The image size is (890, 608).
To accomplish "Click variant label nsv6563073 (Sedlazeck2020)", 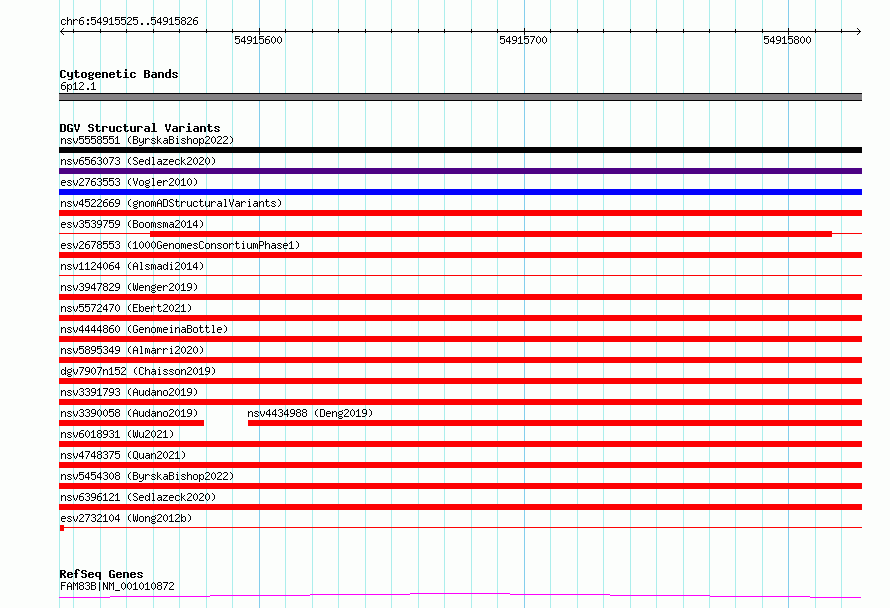I will click(138, 161).
